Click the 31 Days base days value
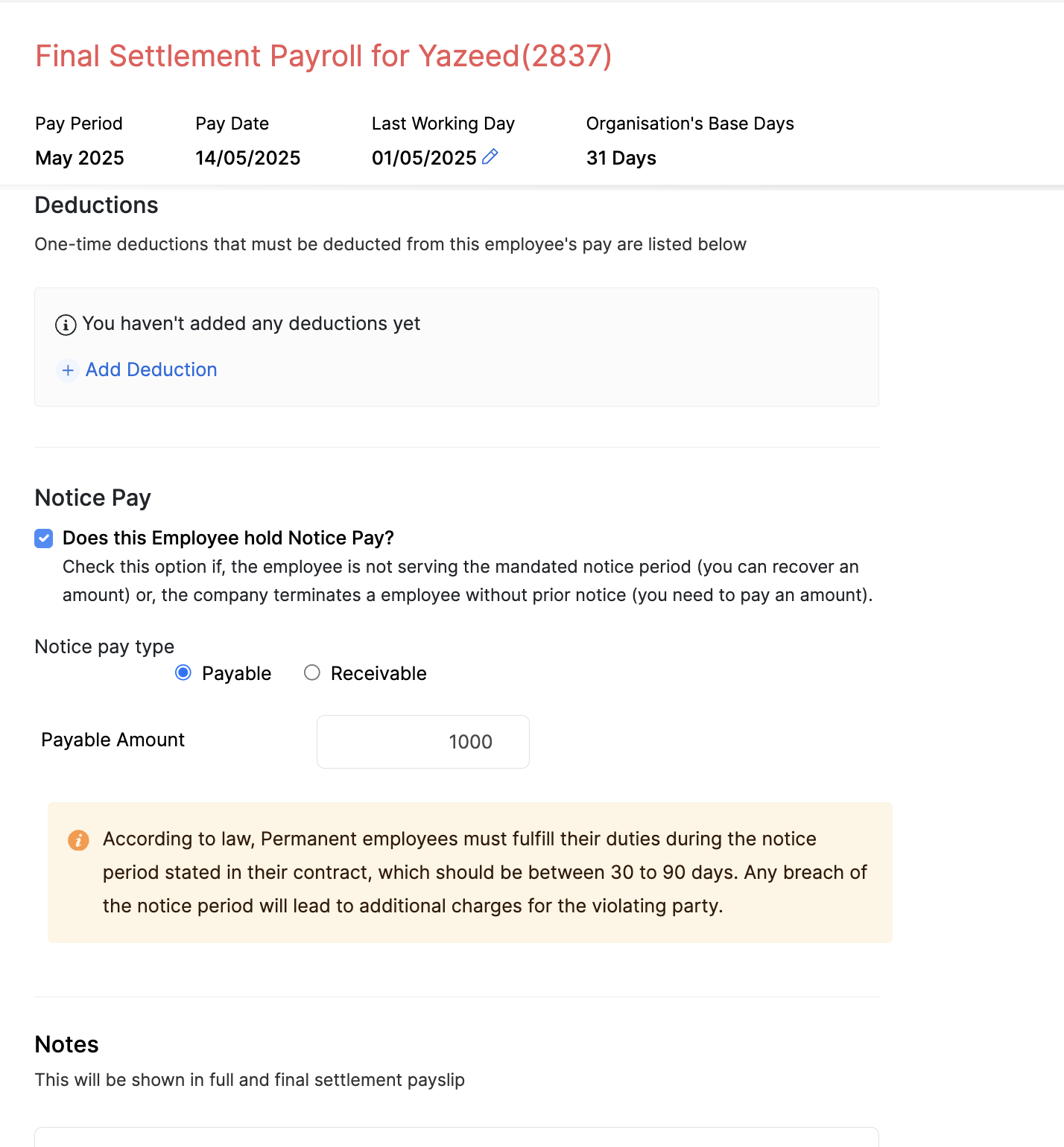Screen dimensions: 1064x1147 (x=621, y=158)
